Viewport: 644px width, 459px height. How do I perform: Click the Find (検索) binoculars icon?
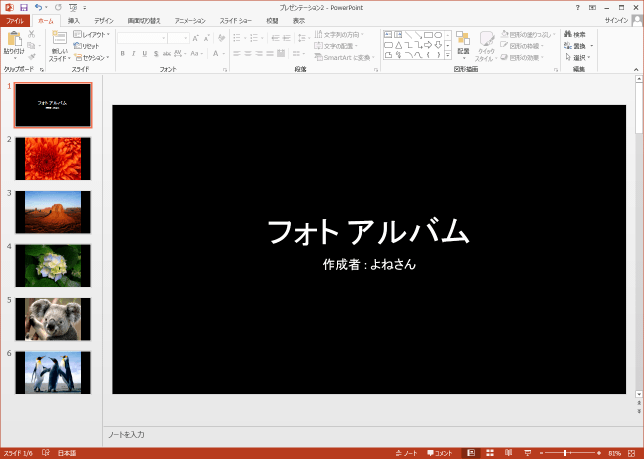567,34
